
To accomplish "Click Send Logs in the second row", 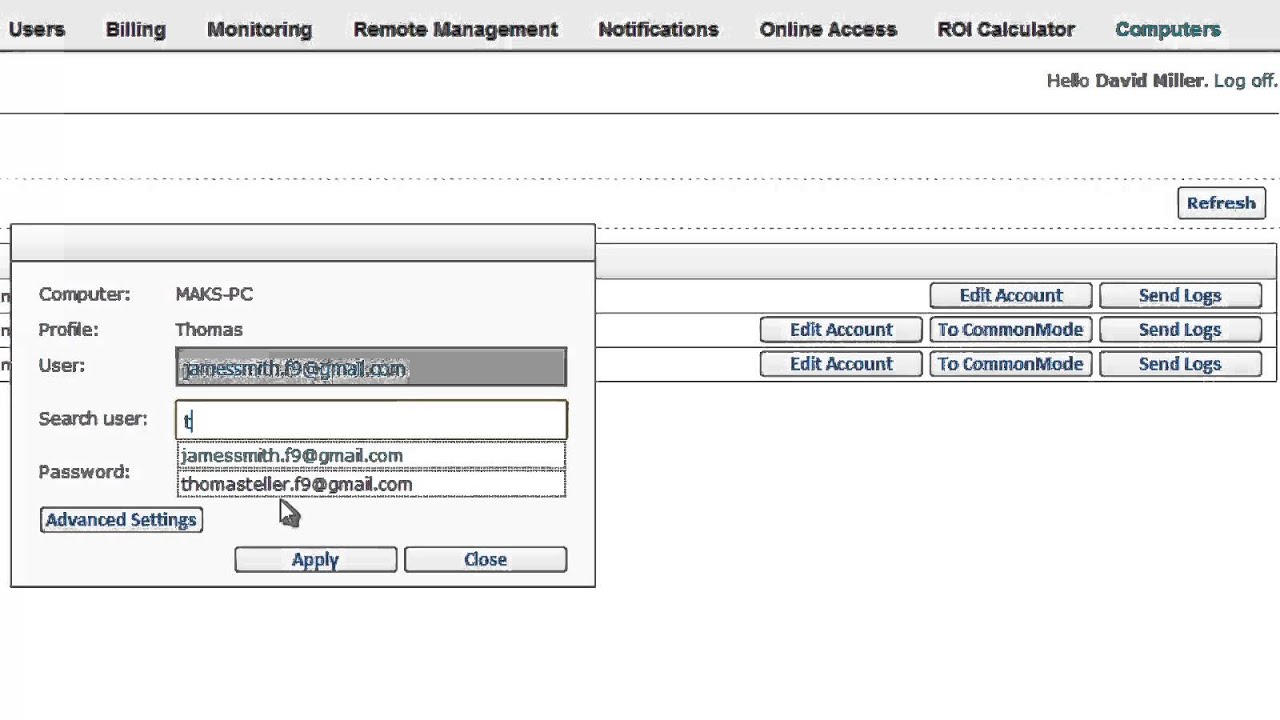I will (x=1180, y=329).
